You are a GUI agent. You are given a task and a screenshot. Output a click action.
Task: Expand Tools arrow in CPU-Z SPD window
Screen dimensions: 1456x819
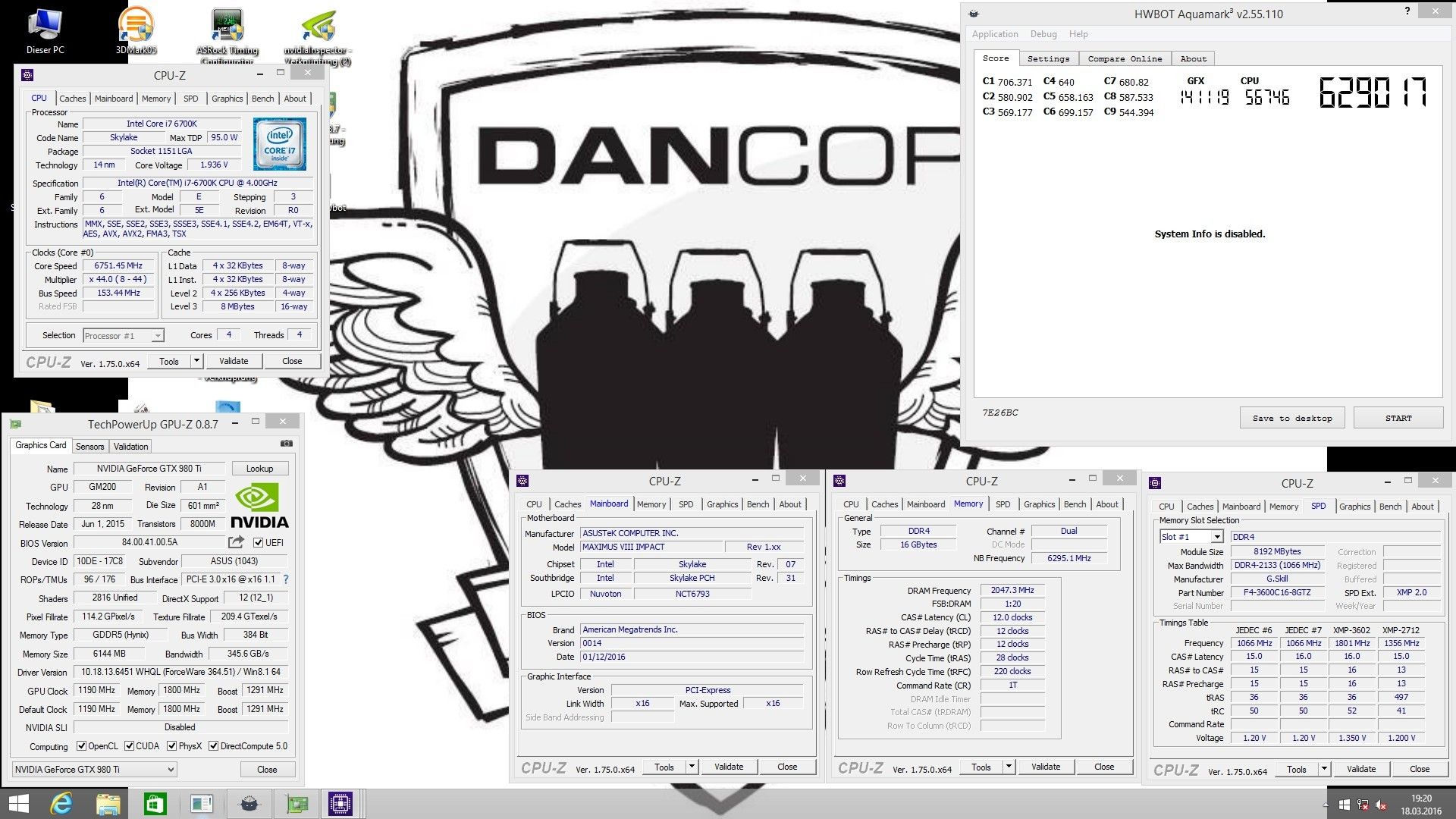click(1324, 769)
